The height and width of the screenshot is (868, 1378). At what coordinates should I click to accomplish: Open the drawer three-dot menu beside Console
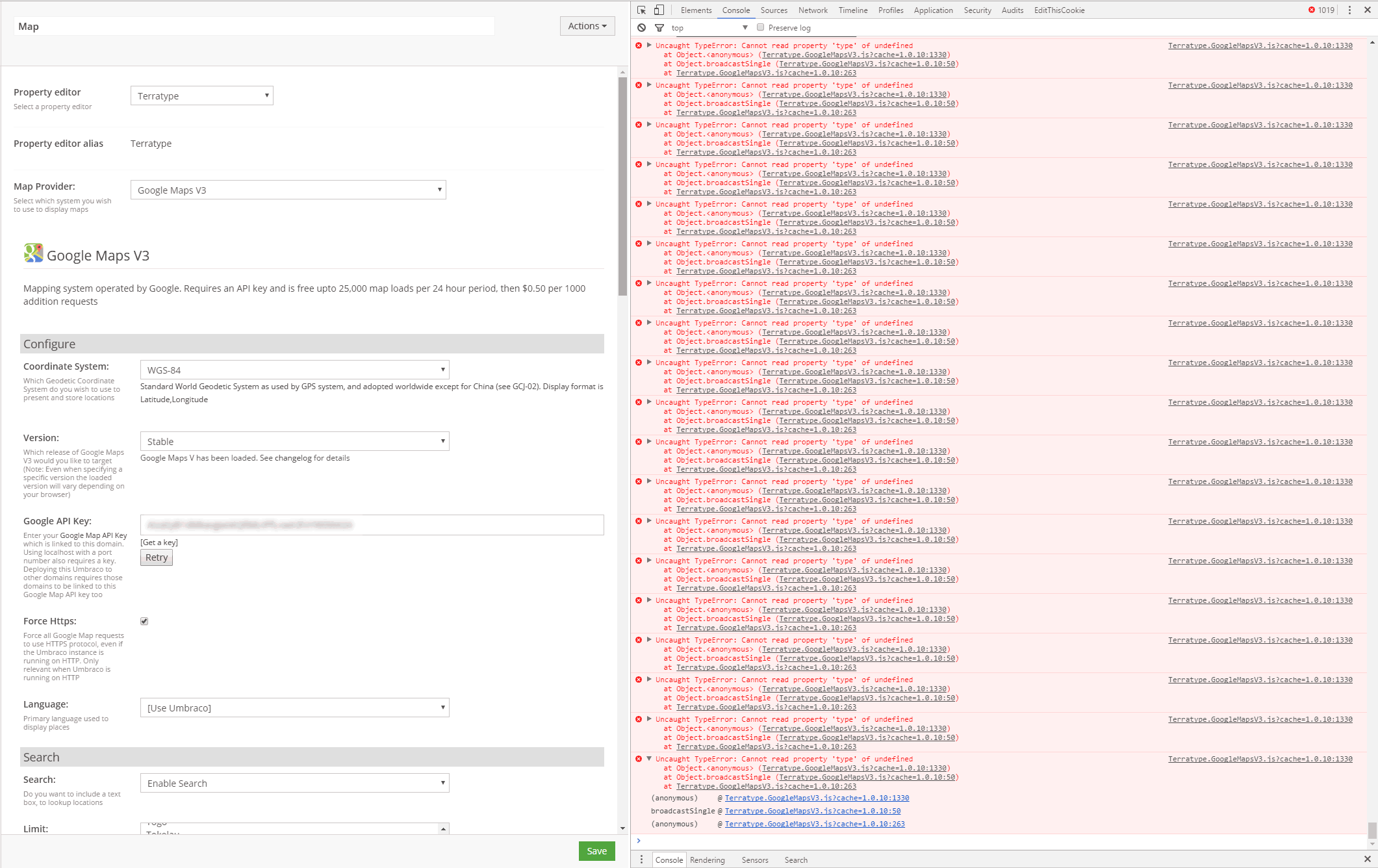641,860
